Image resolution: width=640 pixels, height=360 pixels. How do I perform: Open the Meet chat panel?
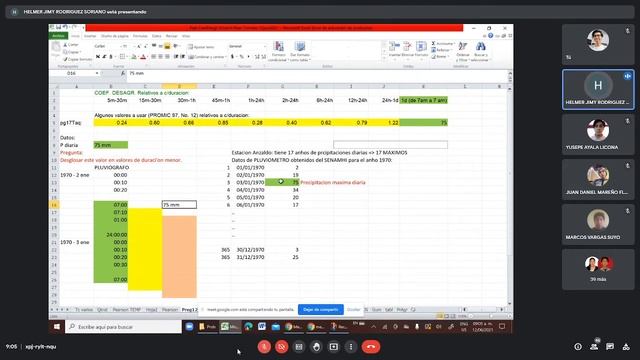coord(610,347)
